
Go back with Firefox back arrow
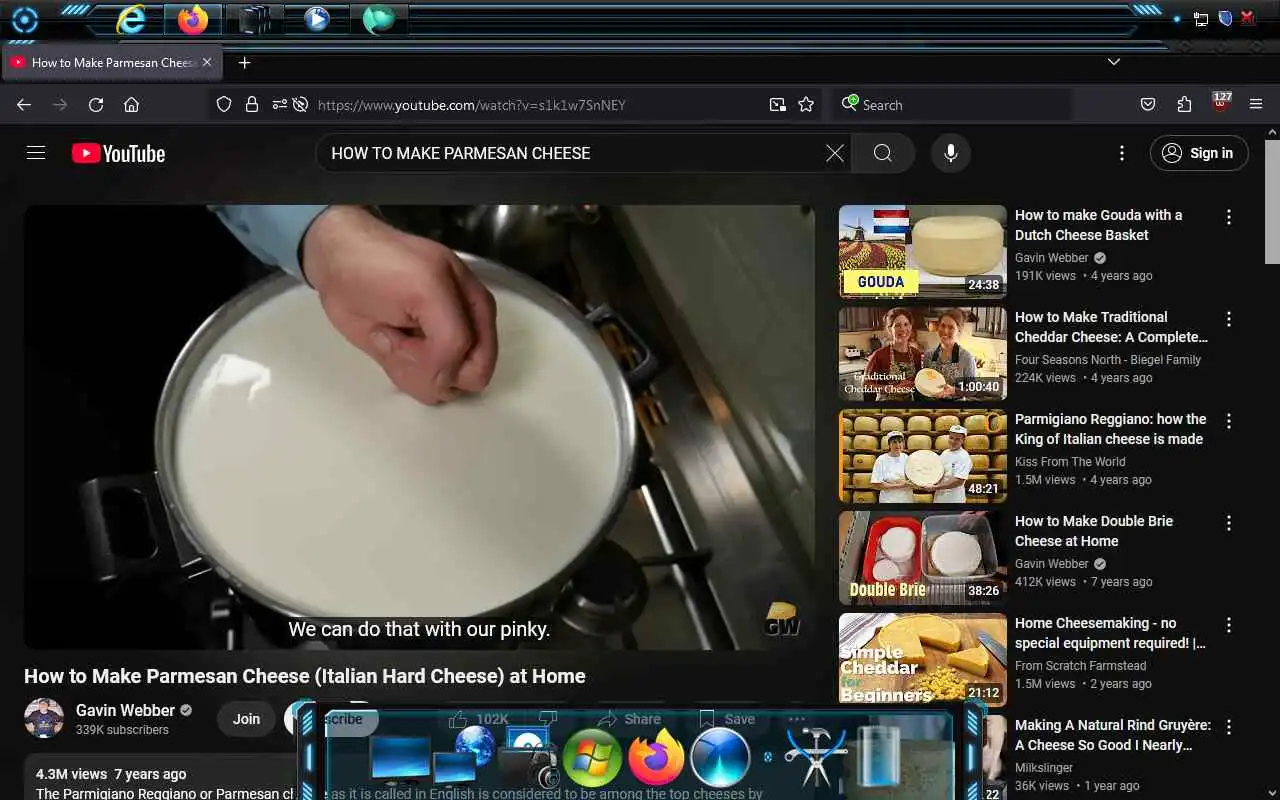(x=24, y=105)
